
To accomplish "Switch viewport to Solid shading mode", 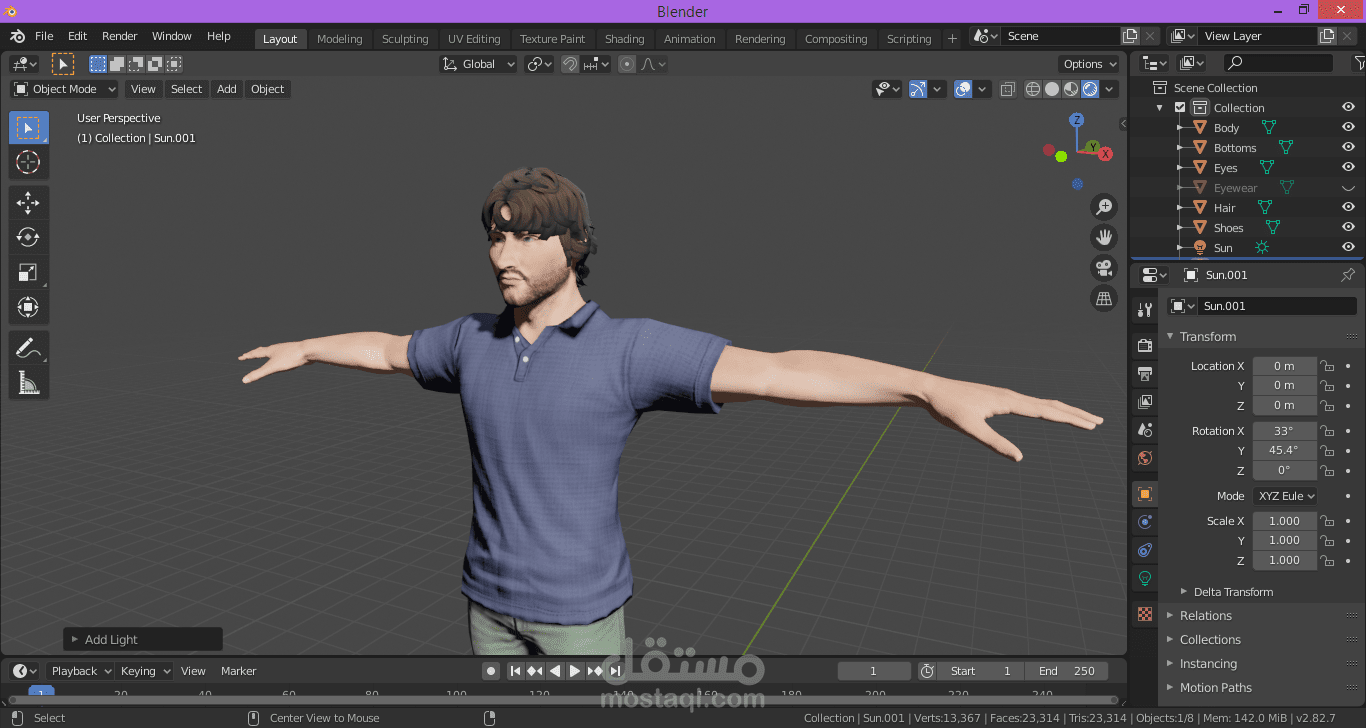I will point(1052,89).
